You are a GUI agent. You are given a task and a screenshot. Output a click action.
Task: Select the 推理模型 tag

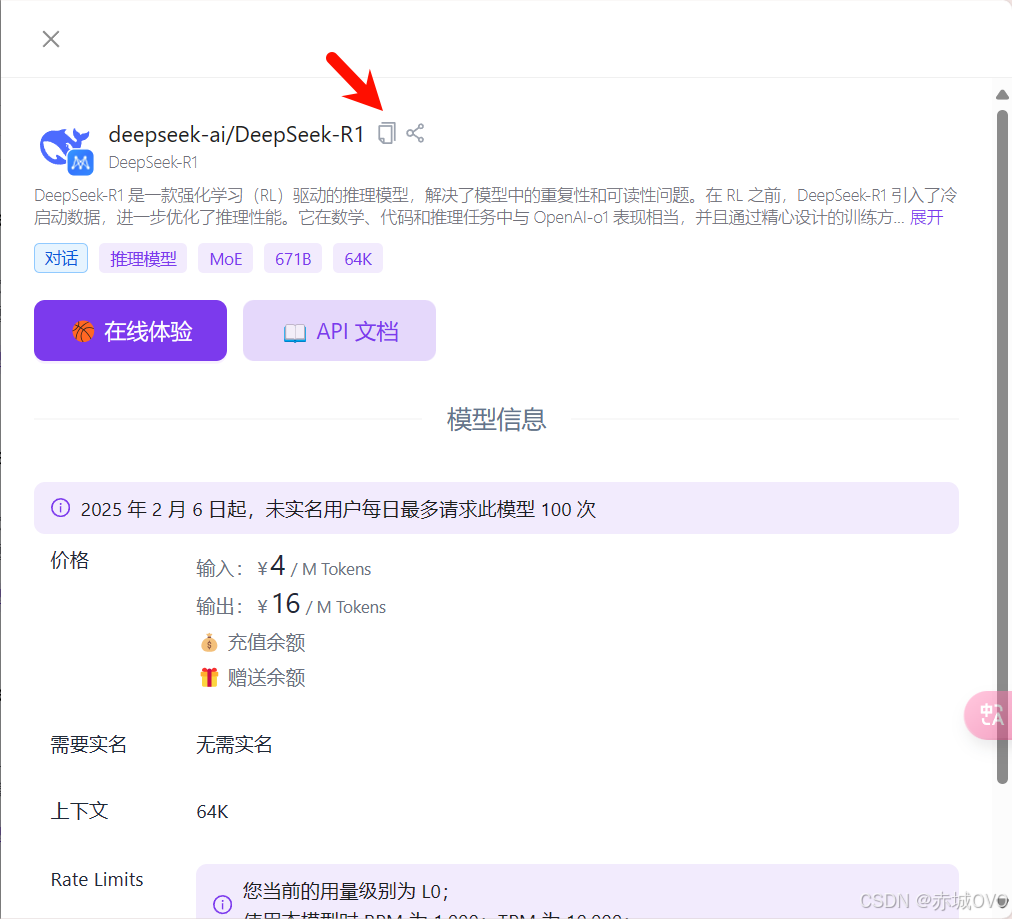[x=143, y=259]
